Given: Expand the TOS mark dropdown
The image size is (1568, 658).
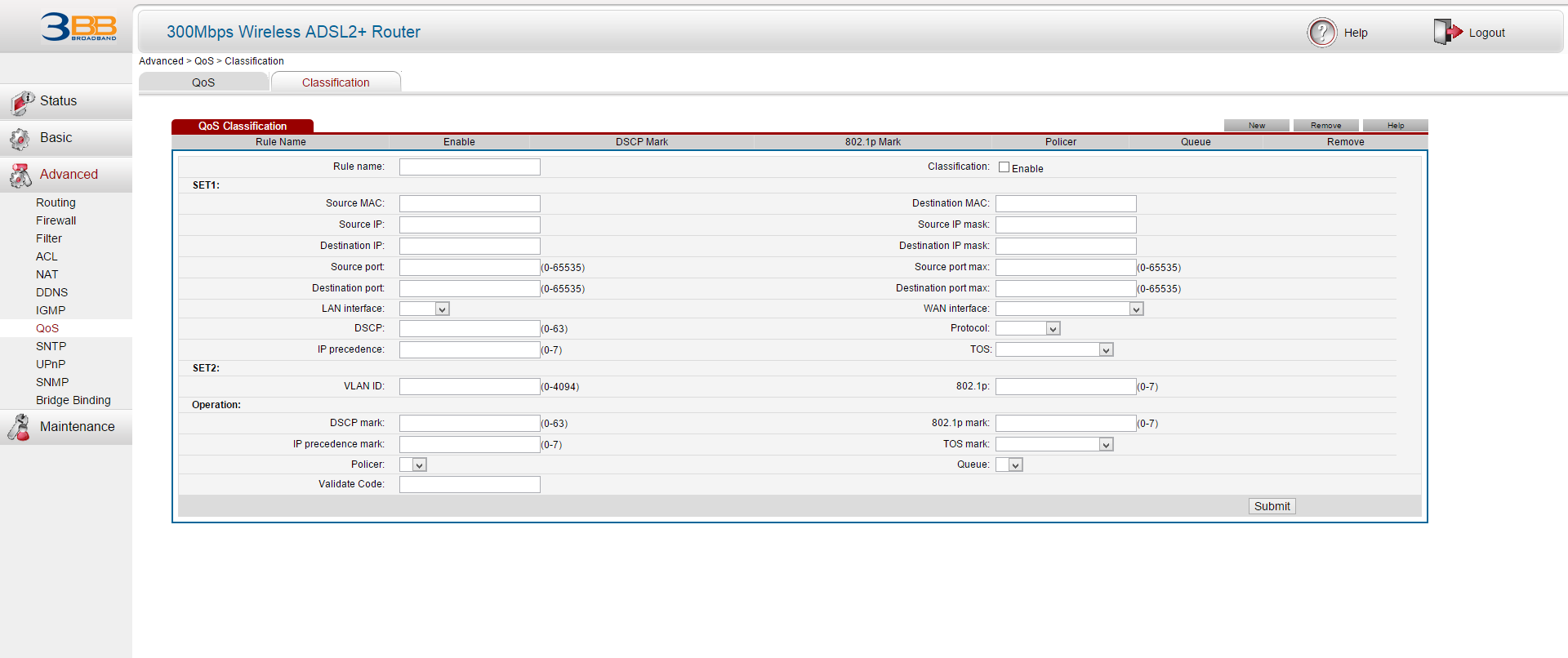Looking at the screenshot, I should click(x=1054, y=444).
